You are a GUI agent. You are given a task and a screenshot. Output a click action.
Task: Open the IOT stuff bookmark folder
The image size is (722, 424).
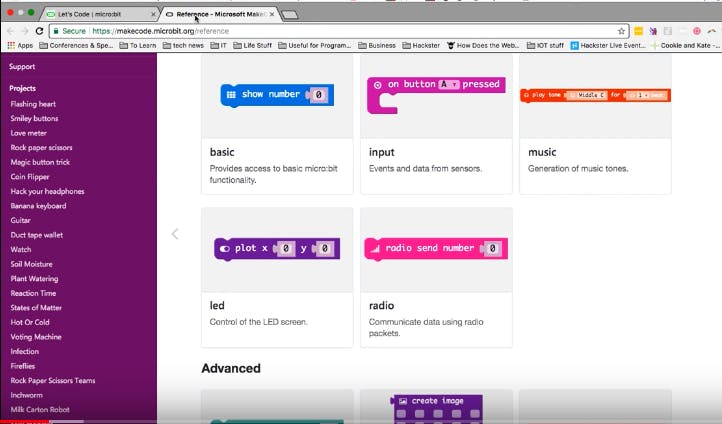point(545,45)
